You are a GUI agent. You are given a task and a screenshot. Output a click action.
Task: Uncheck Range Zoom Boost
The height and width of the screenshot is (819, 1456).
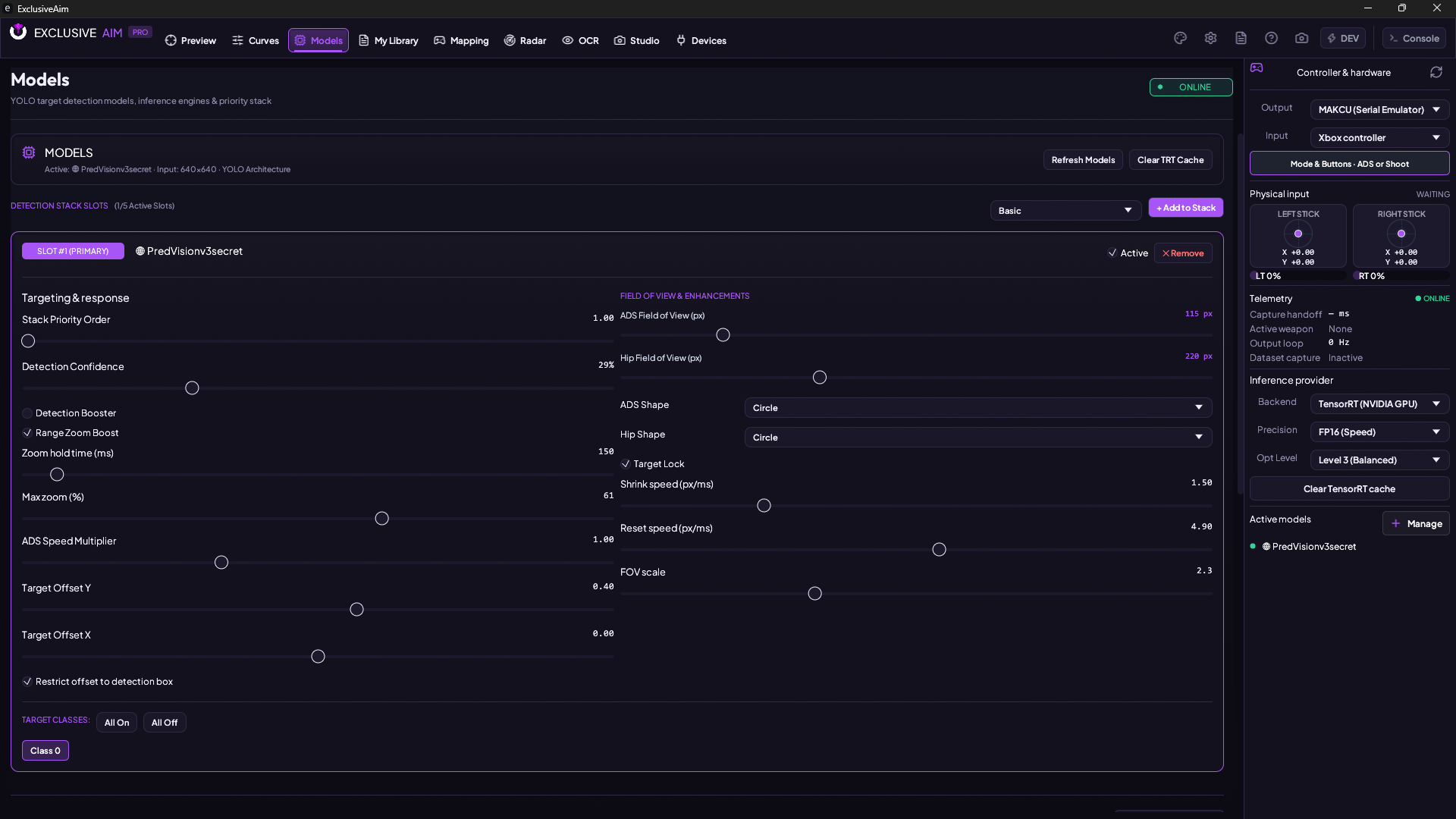pyautogui.click(x=27, y=433)
